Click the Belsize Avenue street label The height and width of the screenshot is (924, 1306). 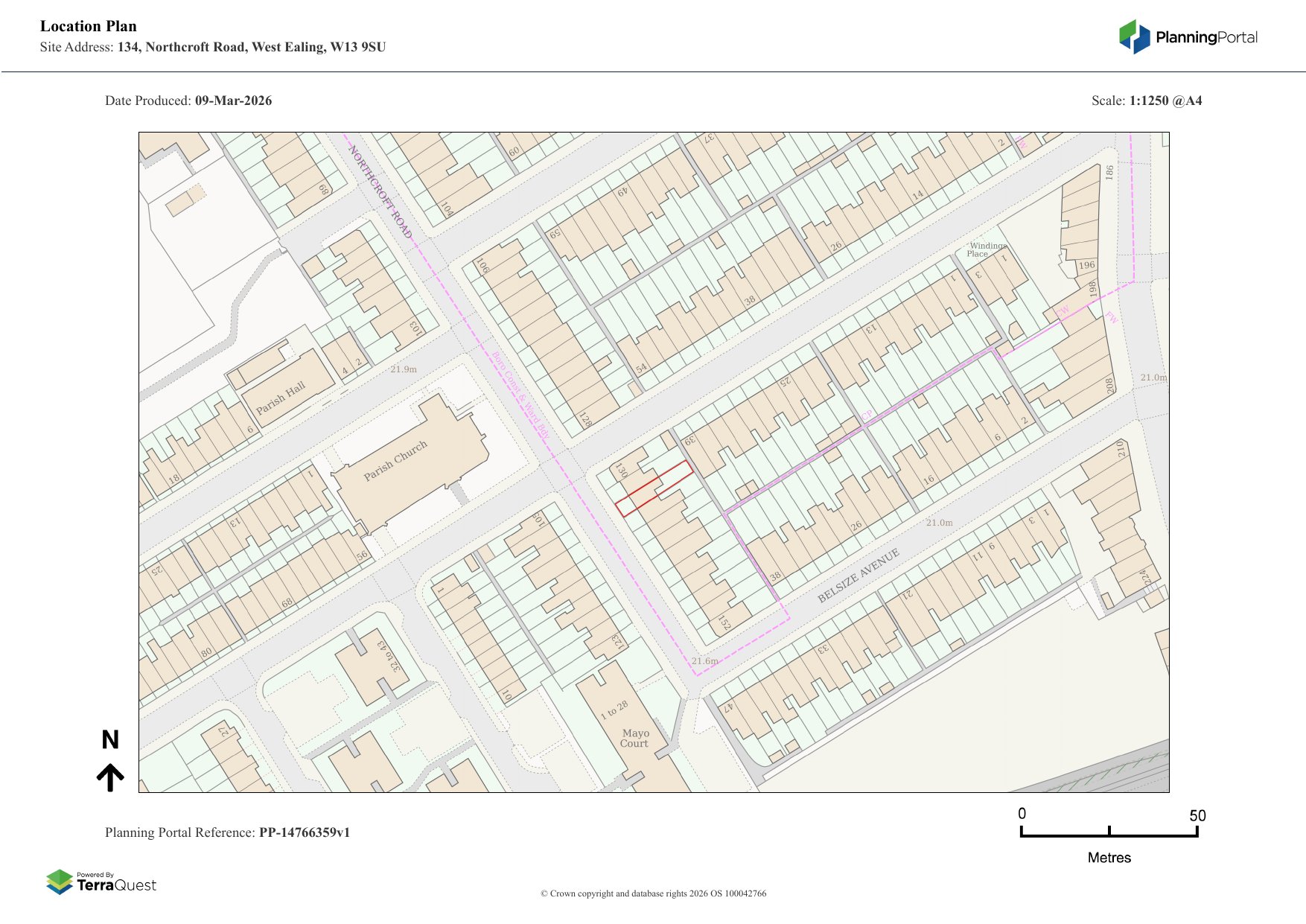(859, 576)
